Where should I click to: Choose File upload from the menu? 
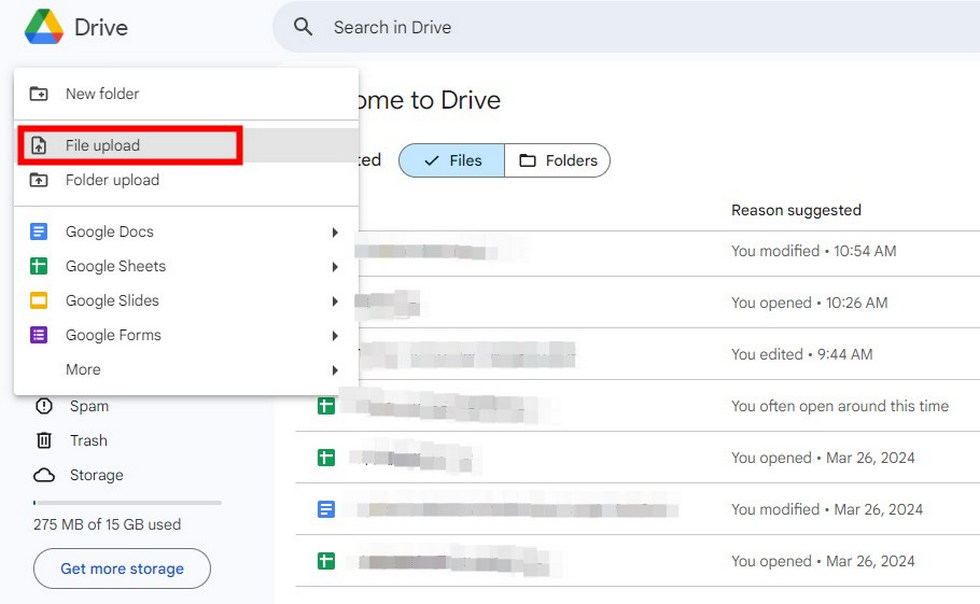click(x=186, y=146)
